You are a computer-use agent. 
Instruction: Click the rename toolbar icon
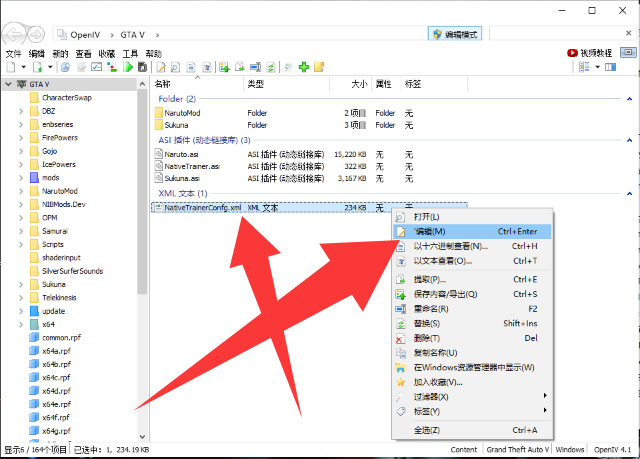[256, 67]
